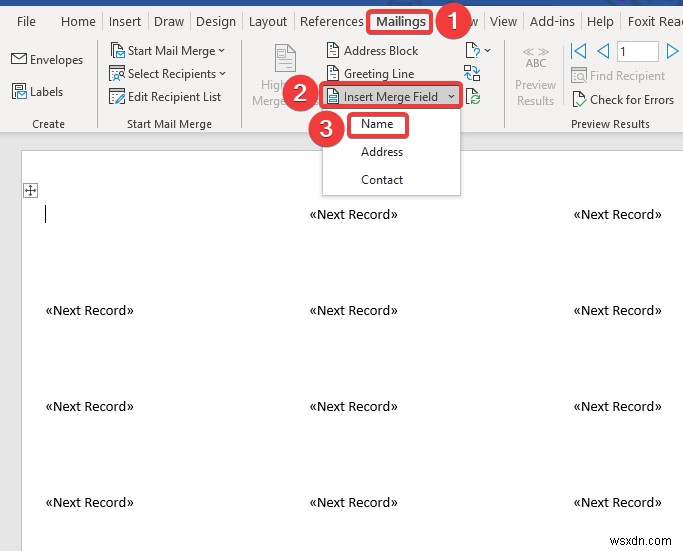Screen dimensions: 683x551
Task: Choose Name from the merge field list
Action: [x=377, y=124]
